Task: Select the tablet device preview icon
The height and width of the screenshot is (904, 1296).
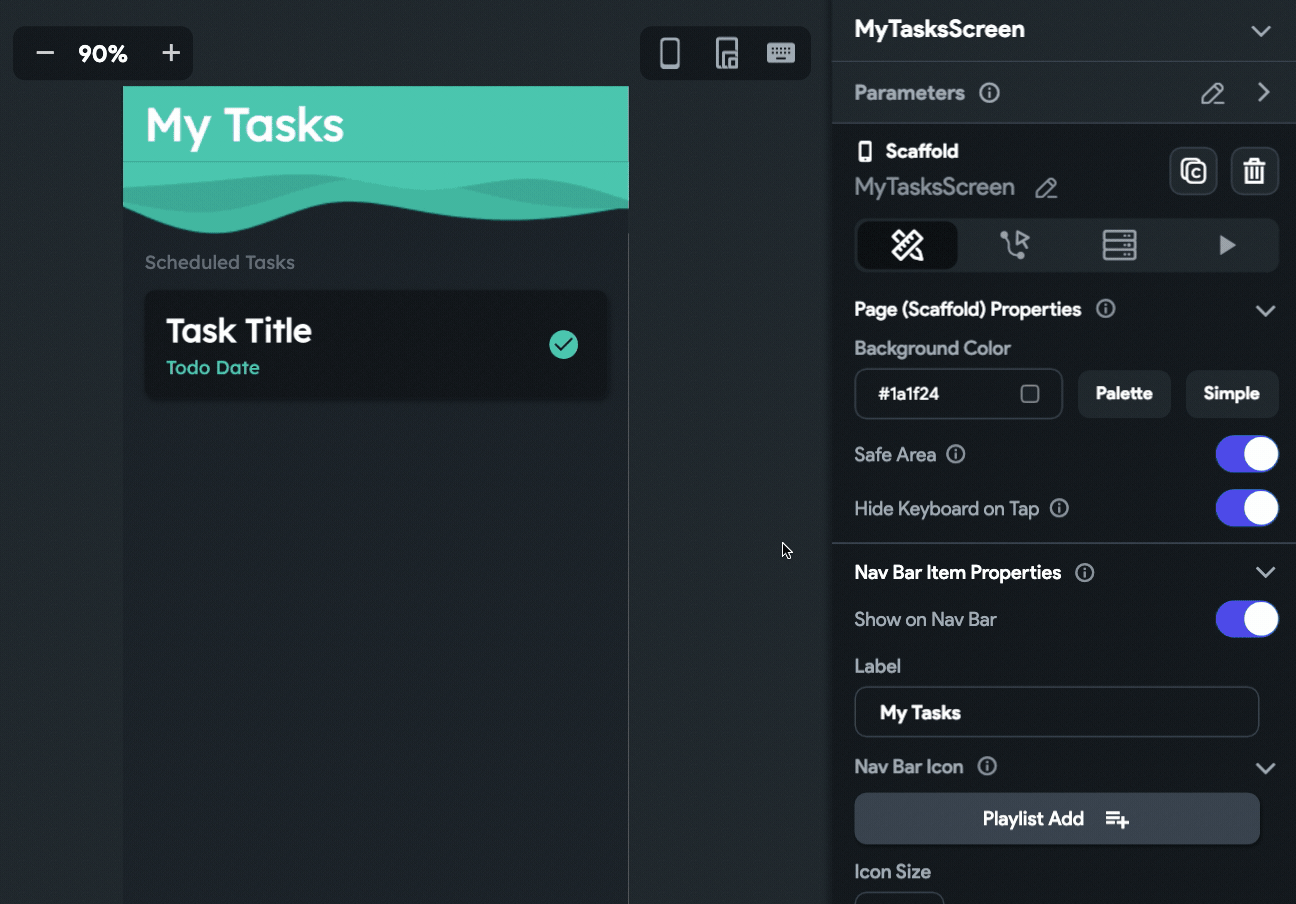Action: point(727,53)
